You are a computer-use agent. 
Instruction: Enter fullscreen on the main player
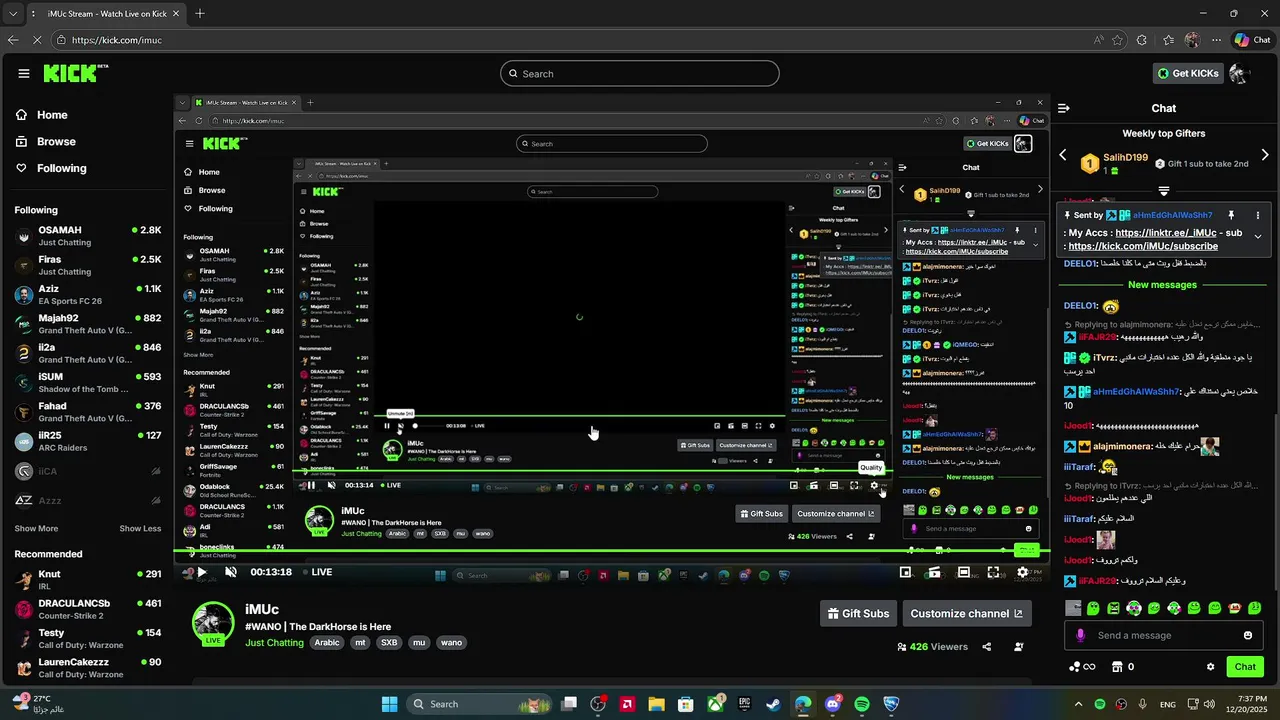point(993,572)
